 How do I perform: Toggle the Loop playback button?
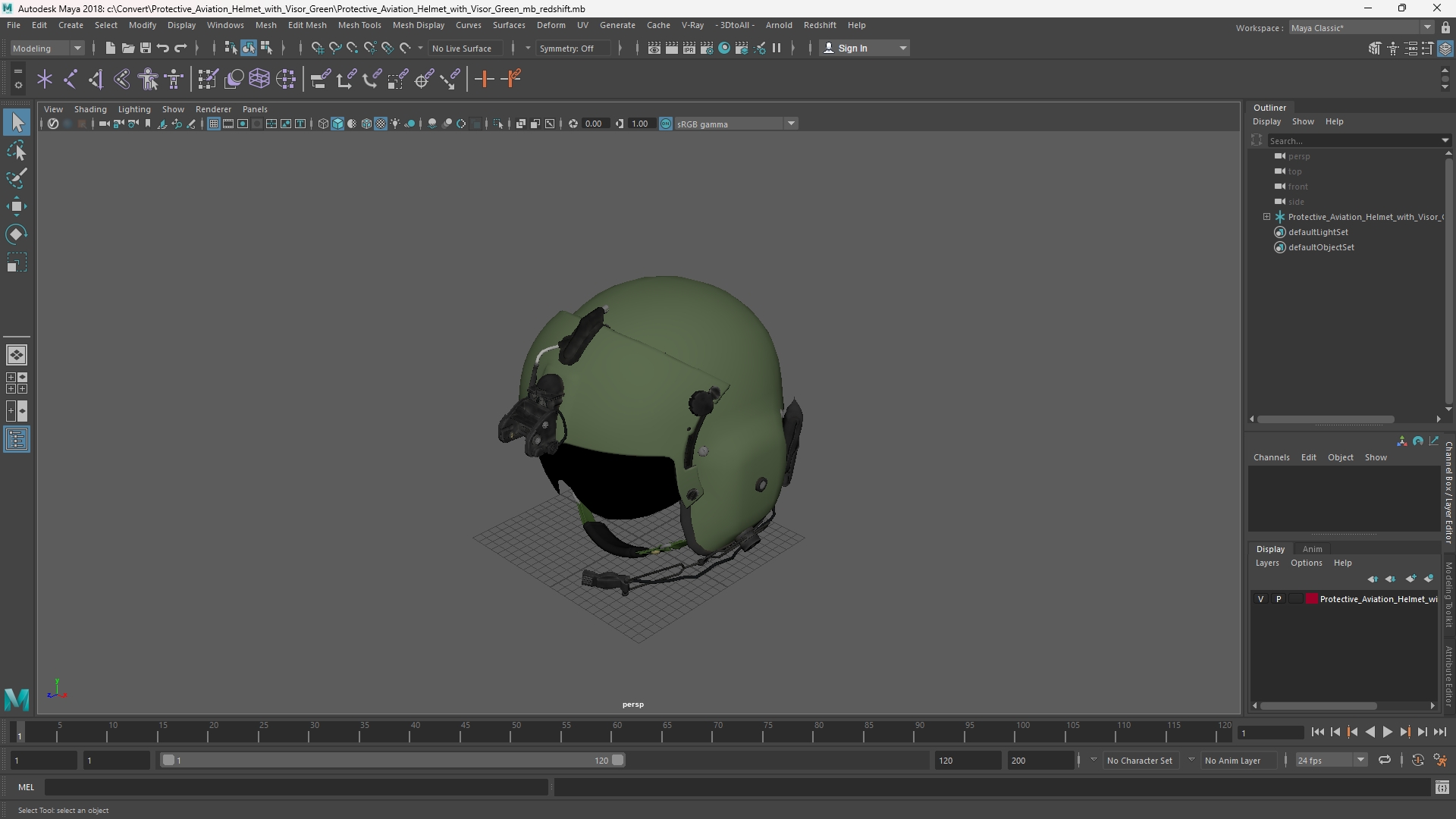click(1385, 760)
